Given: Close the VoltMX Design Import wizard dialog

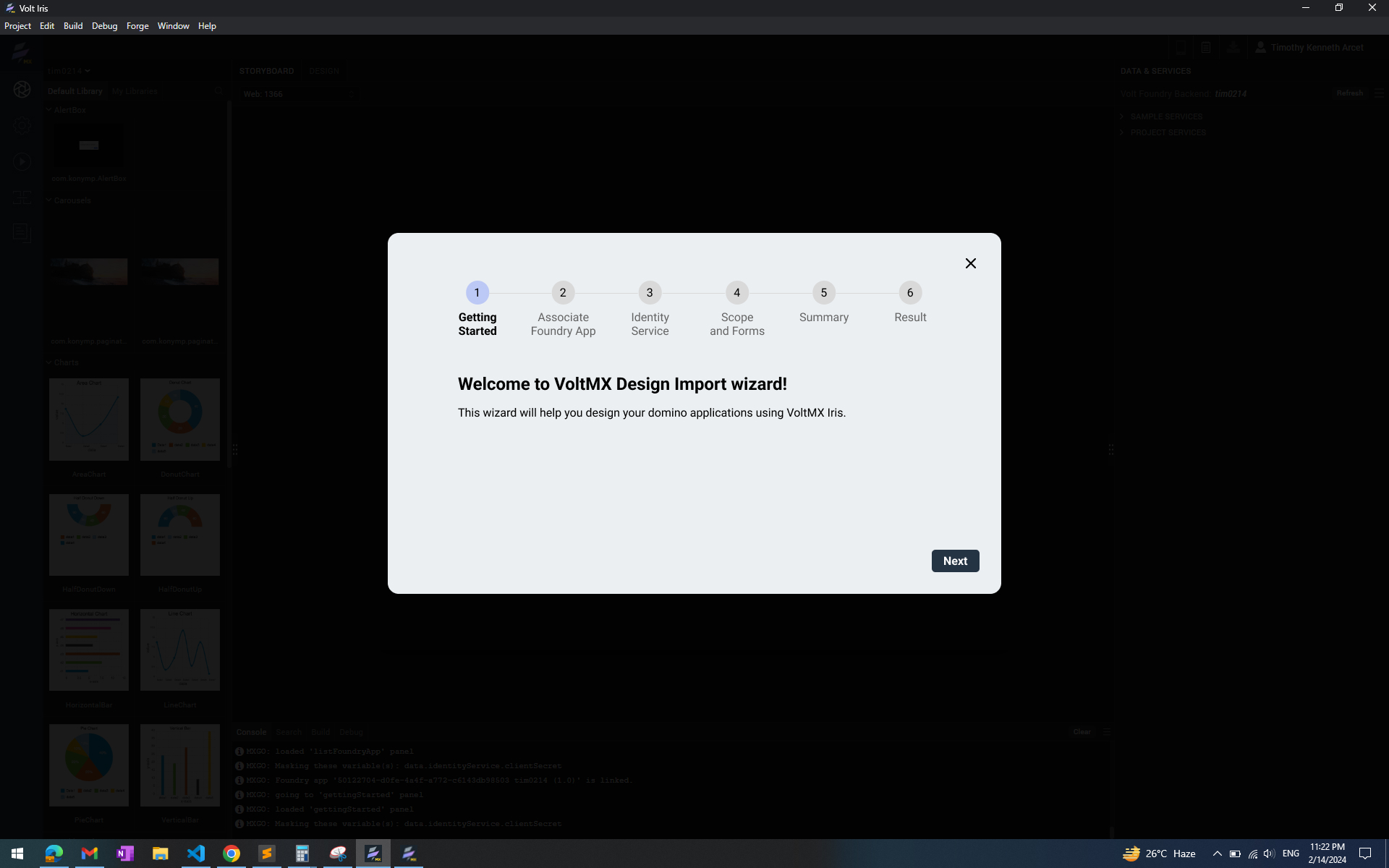Looking at the screenshot, I should [971, 263].
